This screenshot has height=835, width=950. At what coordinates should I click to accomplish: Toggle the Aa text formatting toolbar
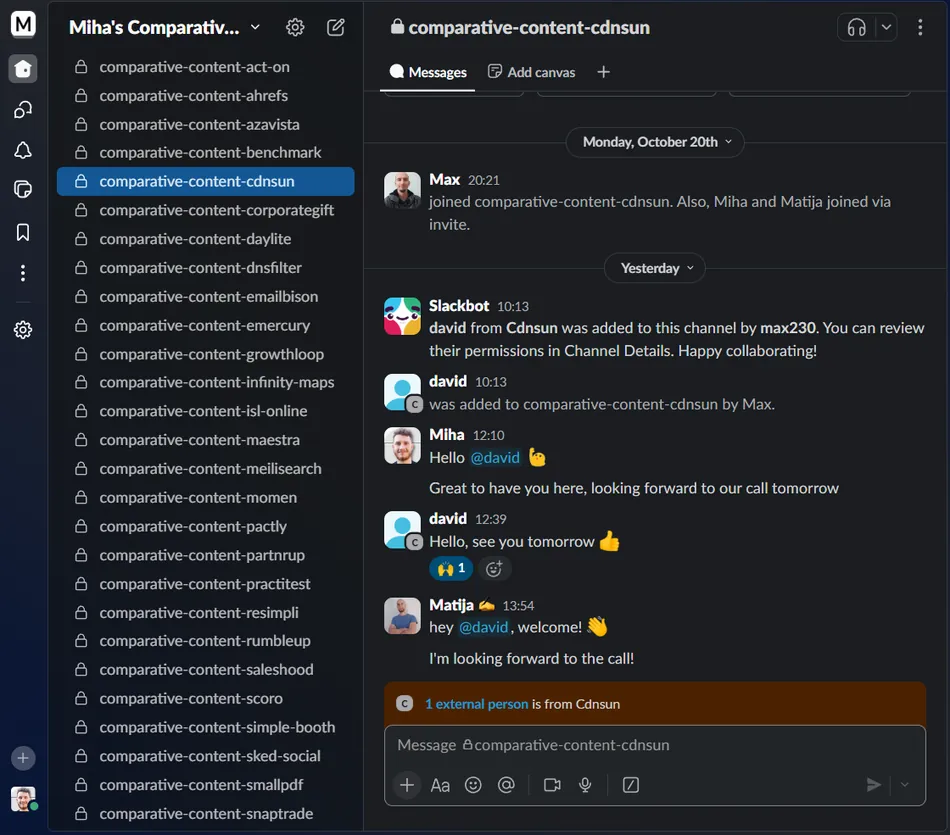440,785
